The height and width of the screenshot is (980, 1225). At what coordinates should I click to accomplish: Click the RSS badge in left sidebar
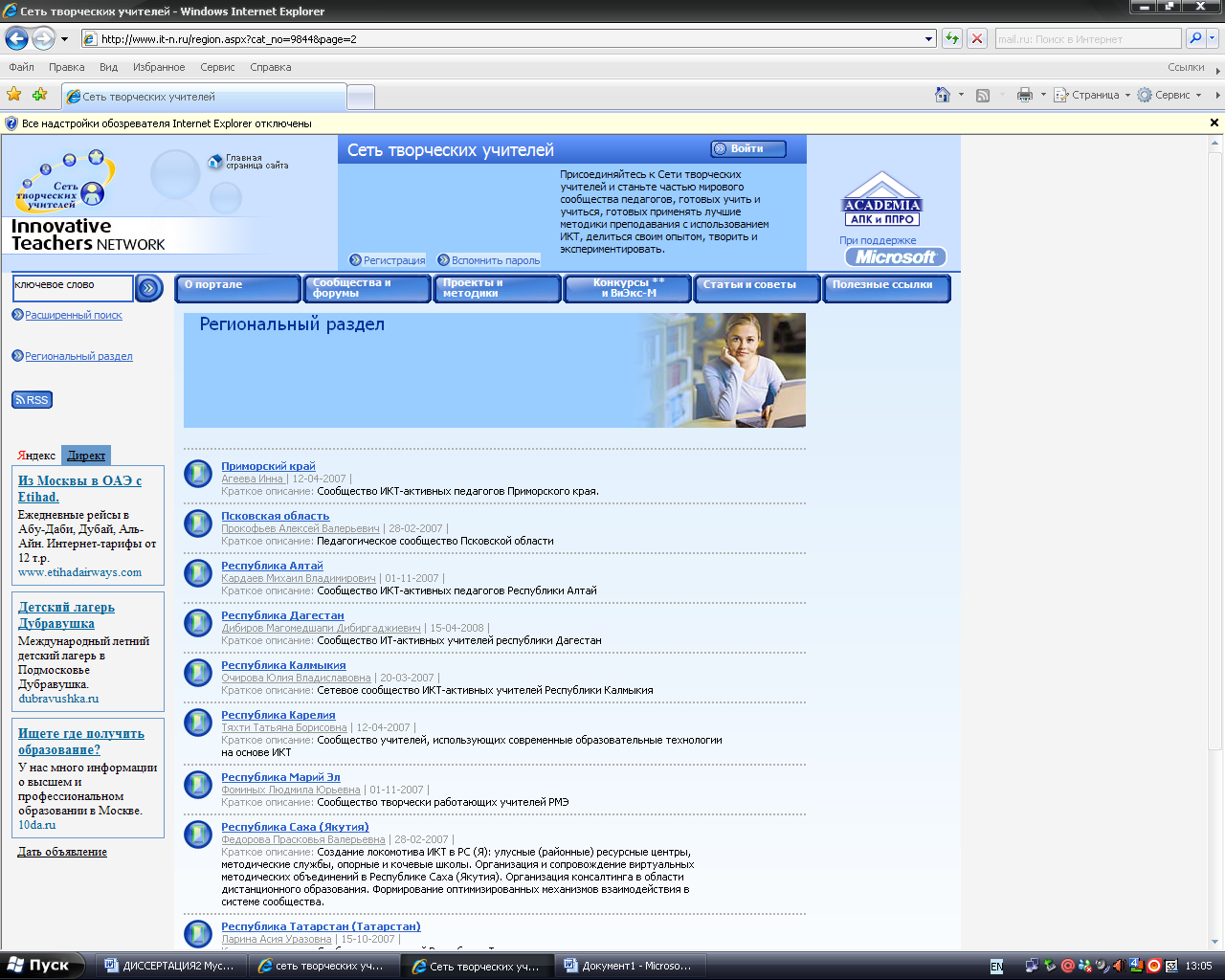pos(33,400)
